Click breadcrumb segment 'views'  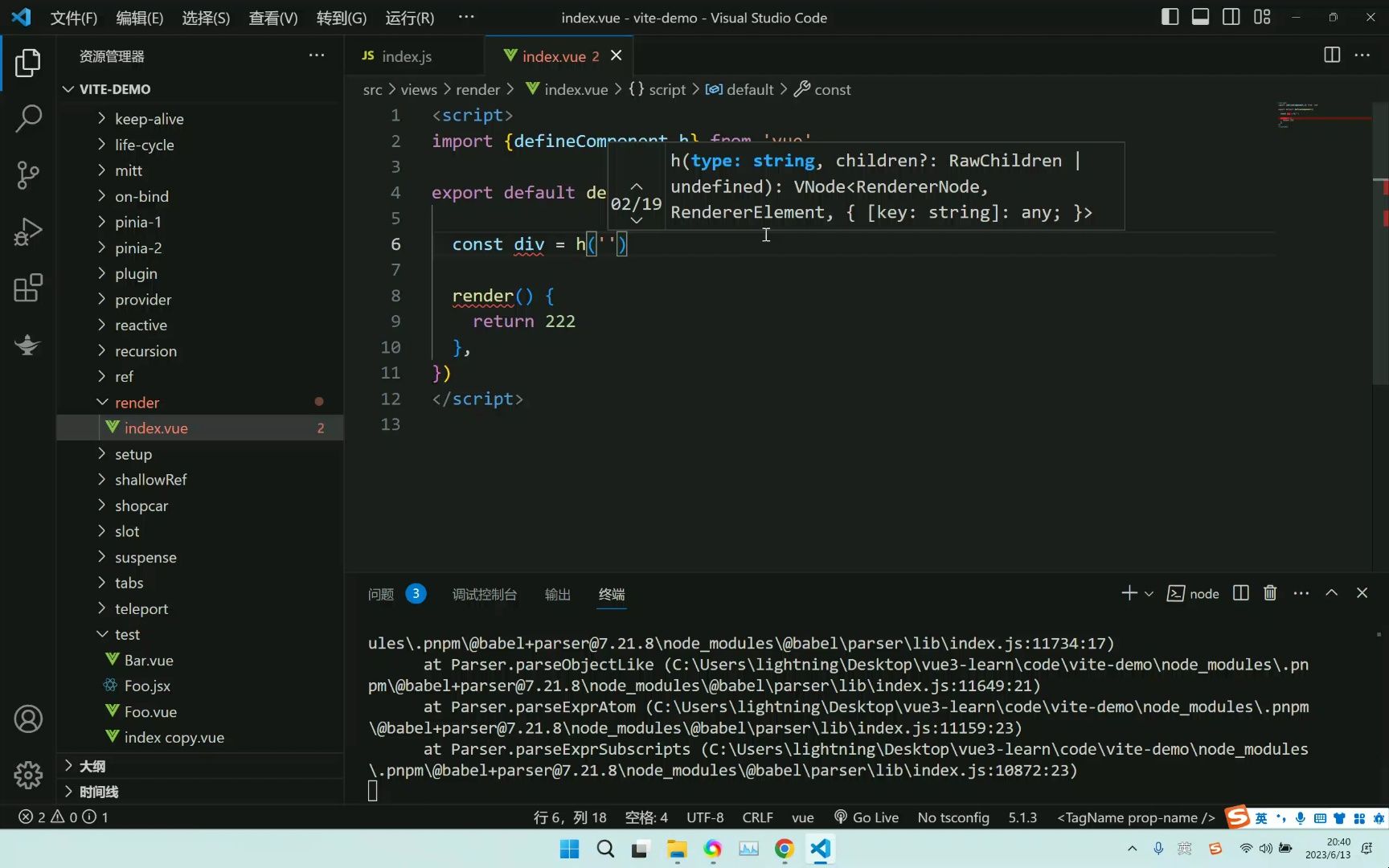tap(419, 89)
